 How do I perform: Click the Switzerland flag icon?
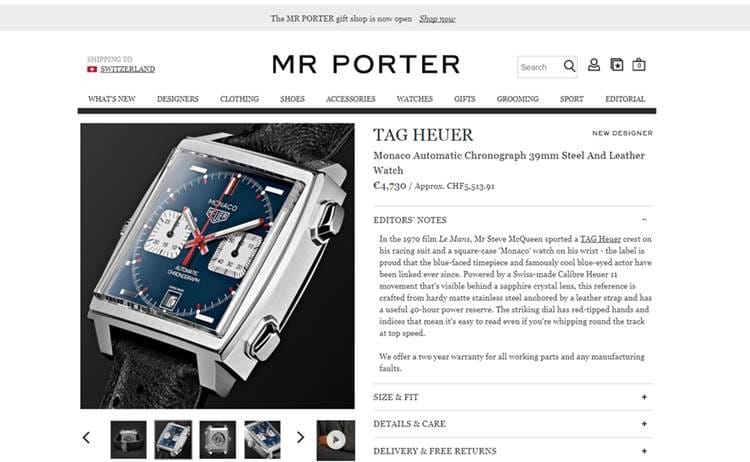pyautogui.click(x=92, y=69)
